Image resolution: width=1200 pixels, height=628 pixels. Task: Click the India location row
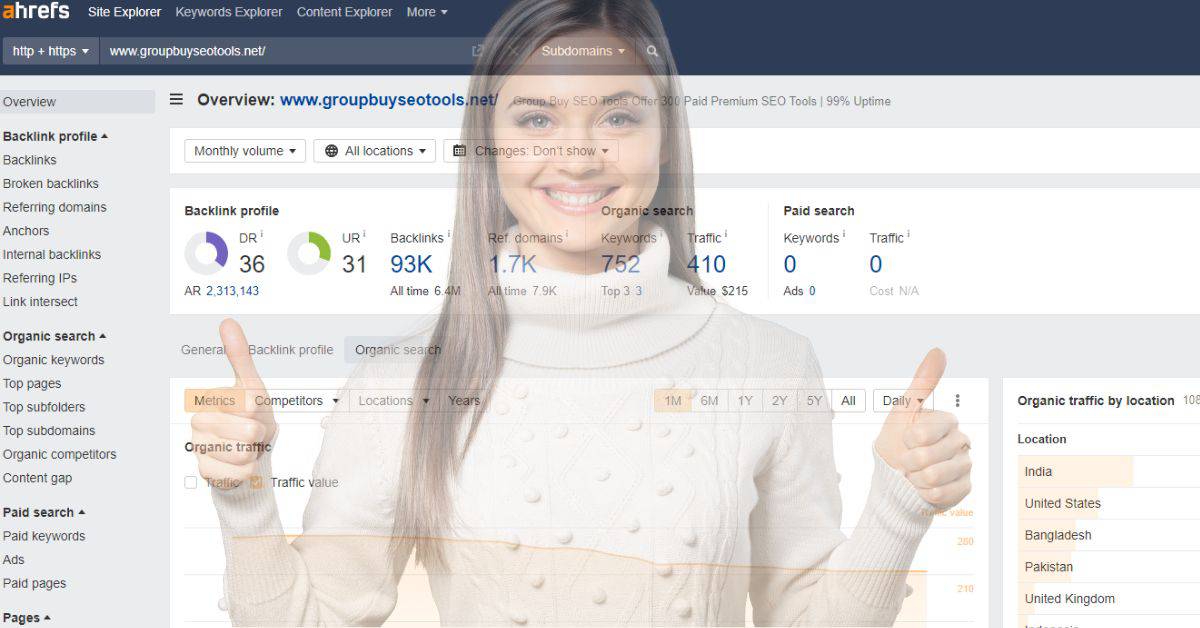coord(1108,471)
